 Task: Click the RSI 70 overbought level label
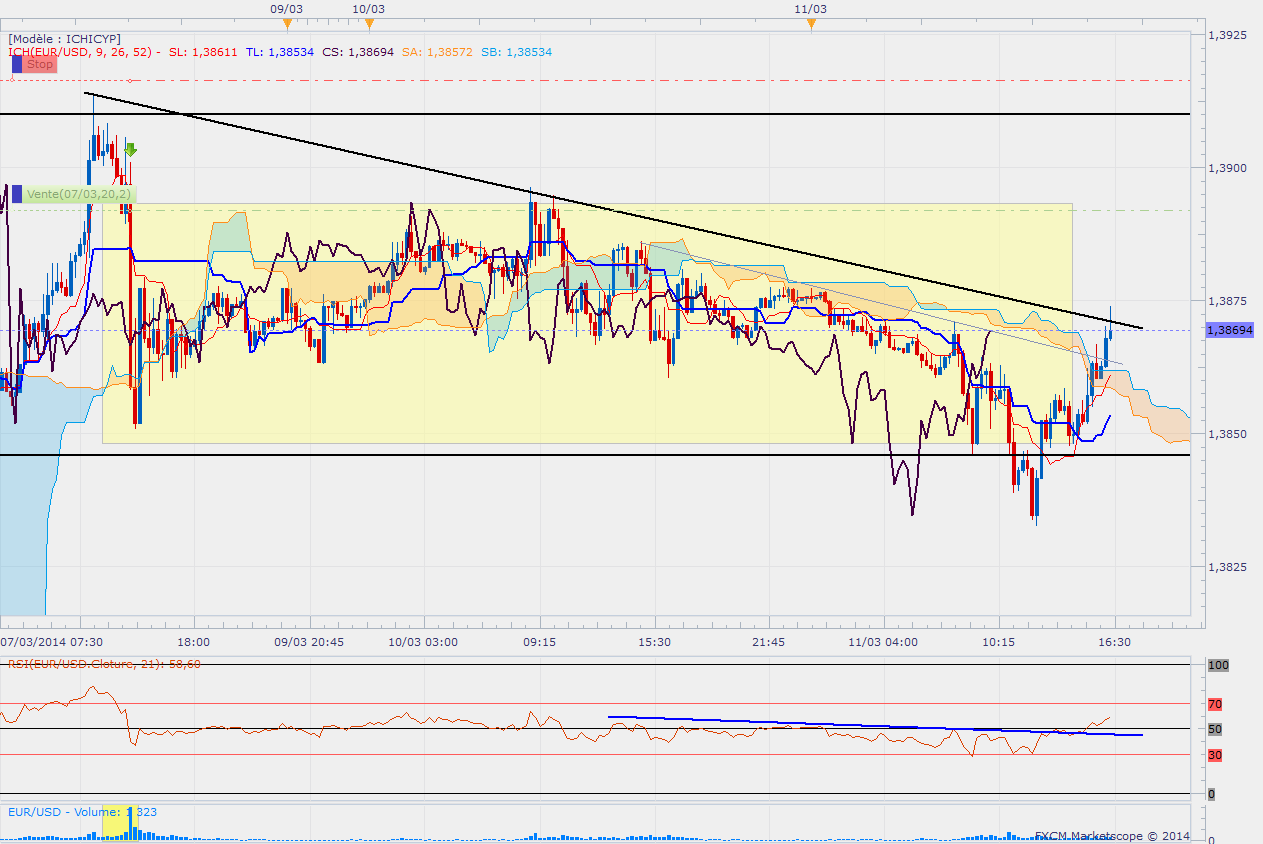(1215, 704)
